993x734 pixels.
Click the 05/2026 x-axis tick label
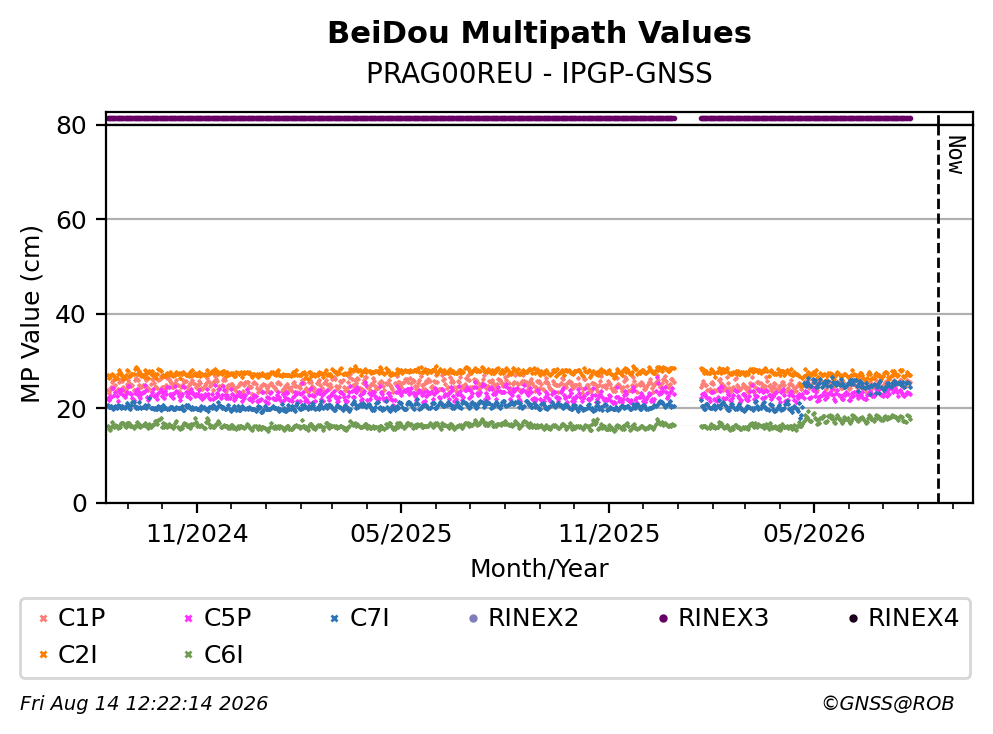[814, 534]
